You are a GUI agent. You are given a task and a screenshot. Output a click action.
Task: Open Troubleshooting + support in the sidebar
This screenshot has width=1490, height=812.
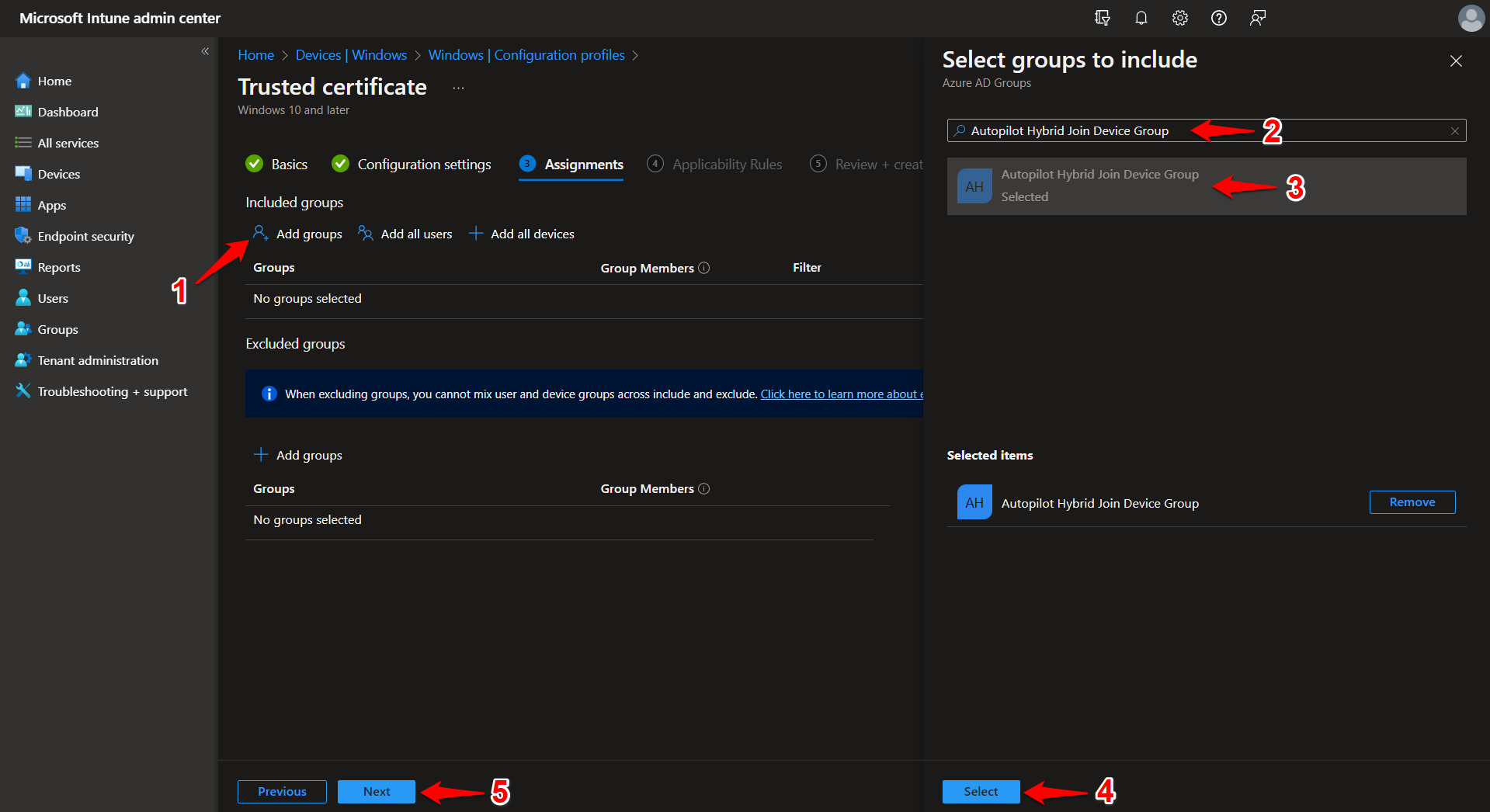click(x=112, y=391)
